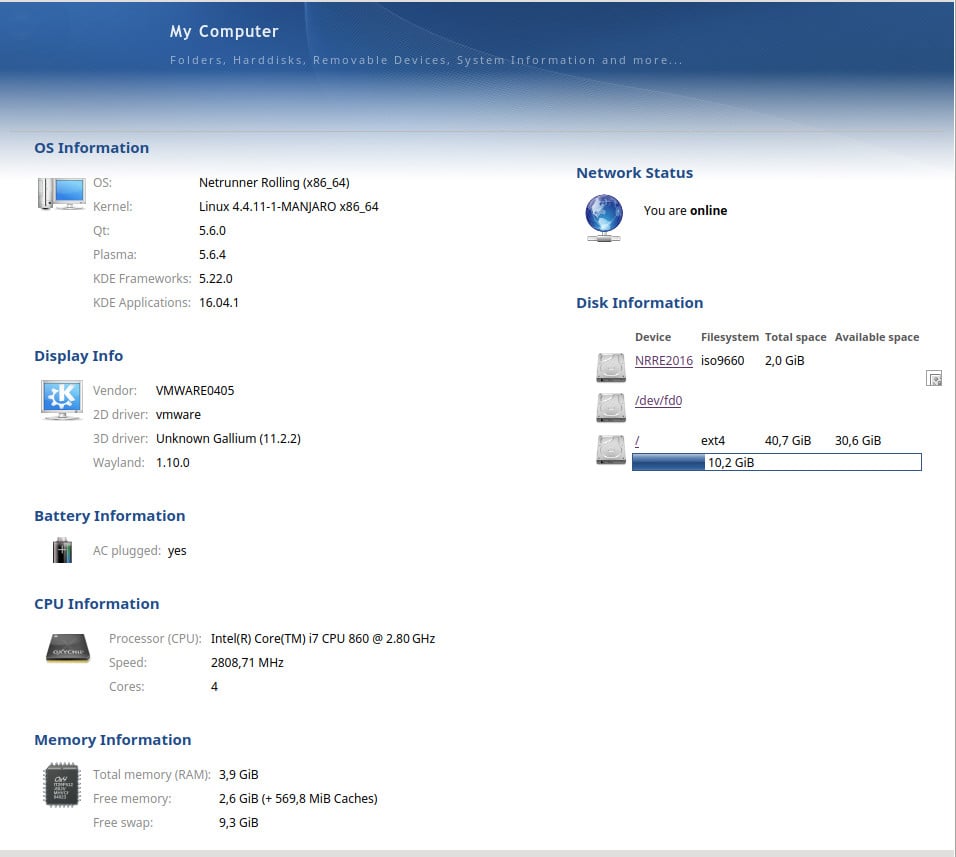Click the free swap 9,3 GiB value
This screenshot has height=857, width=956.
pyautogui.click(x=238, y=823)
